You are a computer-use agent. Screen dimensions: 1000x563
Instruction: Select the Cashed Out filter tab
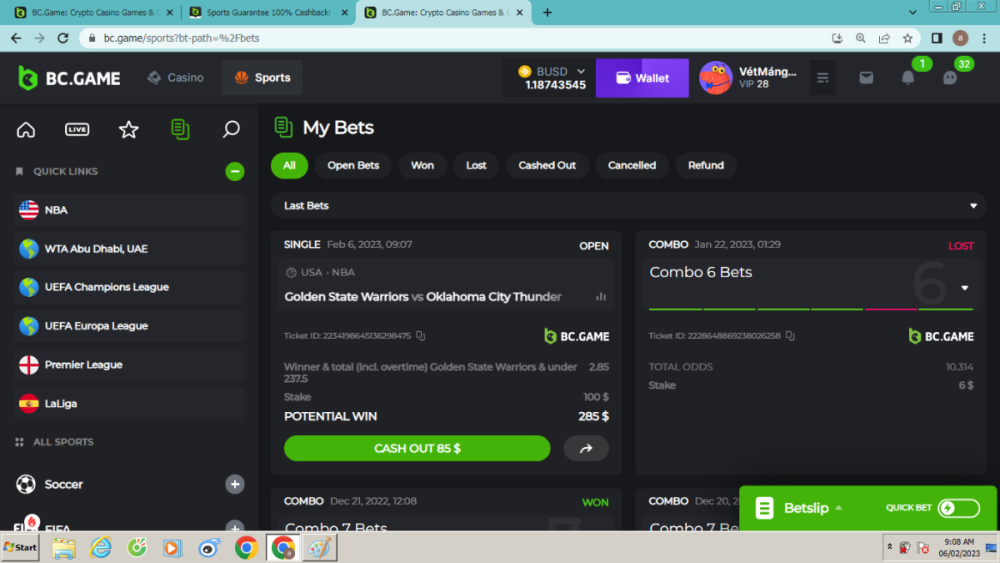[547, 166]
